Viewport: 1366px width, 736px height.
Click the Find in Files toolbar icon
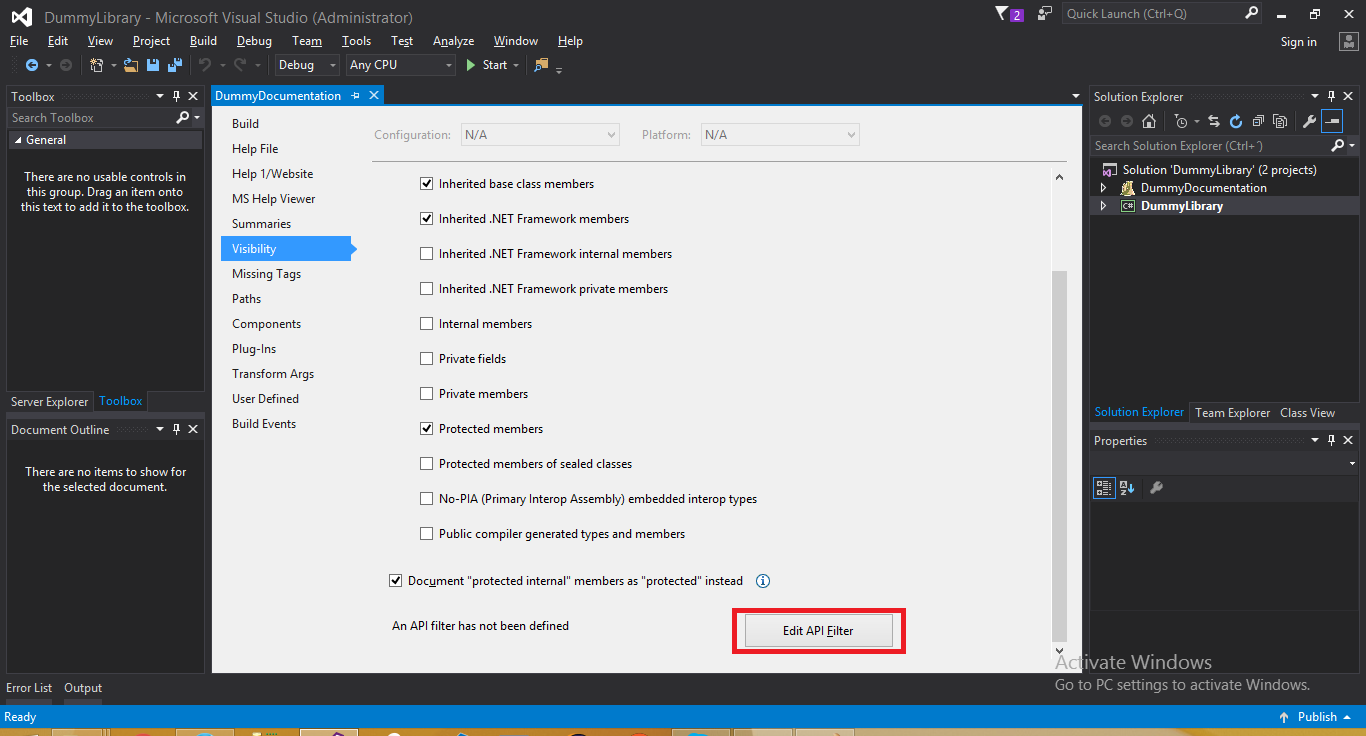click(x=541, y=65)
